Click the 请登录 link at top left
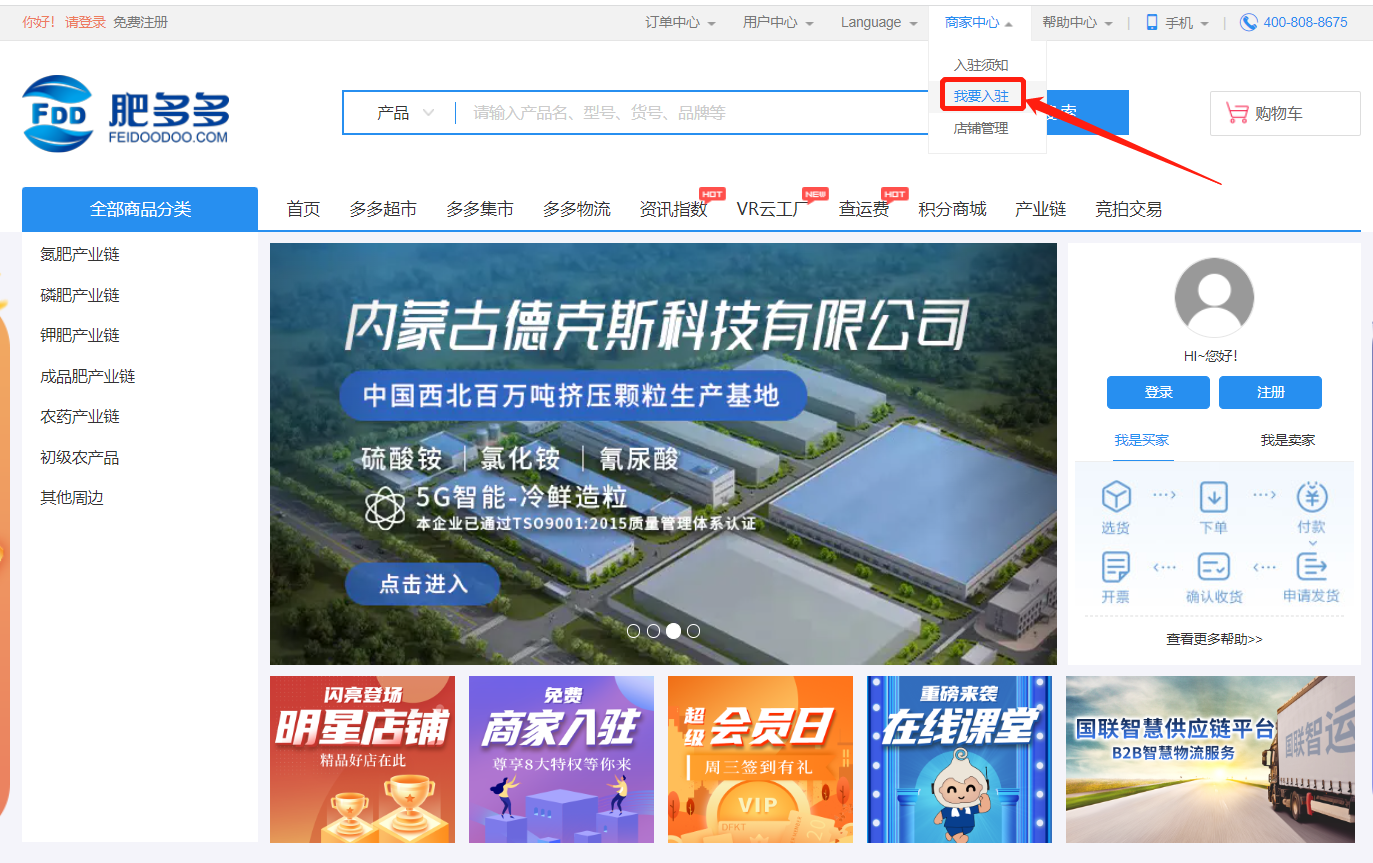Screen dimensions: 1373x863 tap(85, 22)
